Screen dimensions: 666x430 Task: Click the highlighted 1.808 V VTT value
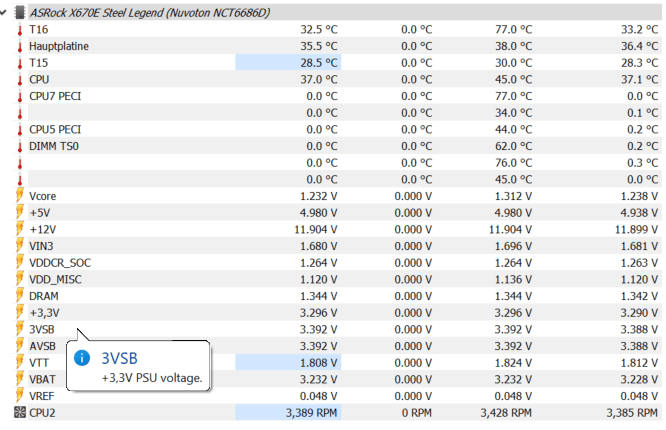click(x=319, y=363)
